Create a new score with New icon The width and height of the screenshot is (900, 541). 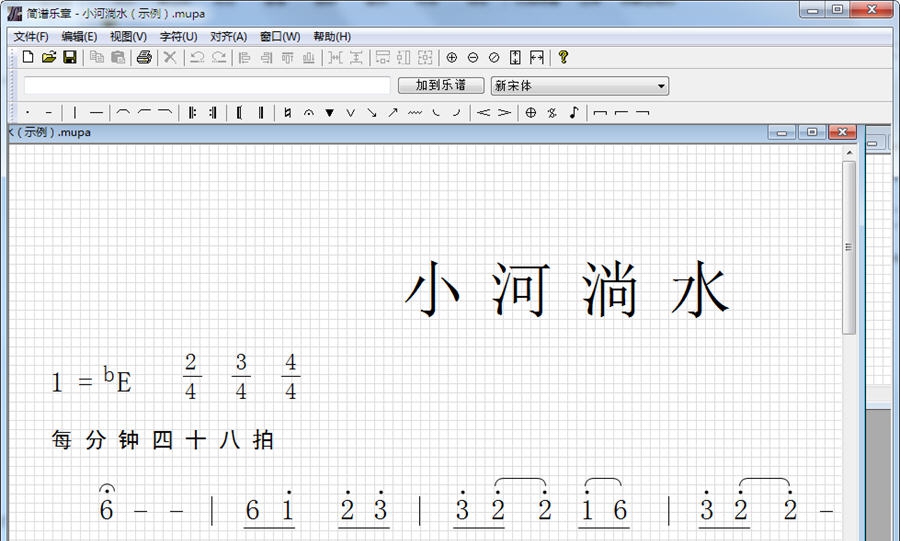[x=28, y=57]
